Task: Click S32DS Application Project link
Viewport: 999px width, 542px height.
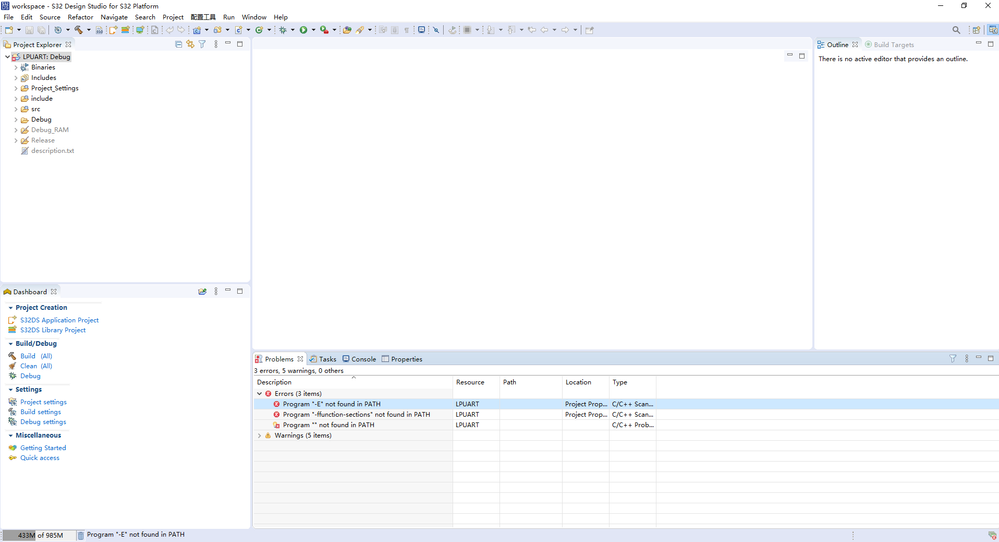Action: [59, 320]
